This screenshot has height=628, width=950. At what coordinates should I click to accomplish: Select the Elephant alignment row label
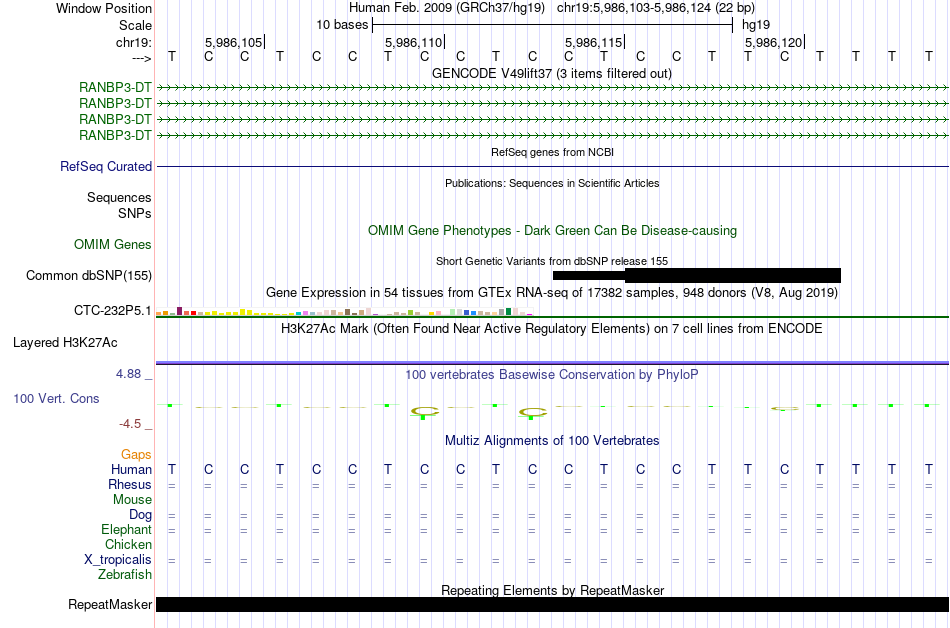coord(127,530)
